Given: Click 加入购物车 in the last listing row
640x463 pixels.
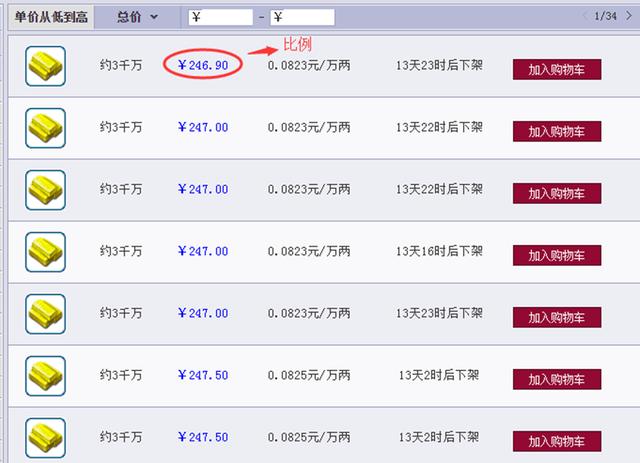Looking at the screenshot, I should coord(556,441).
